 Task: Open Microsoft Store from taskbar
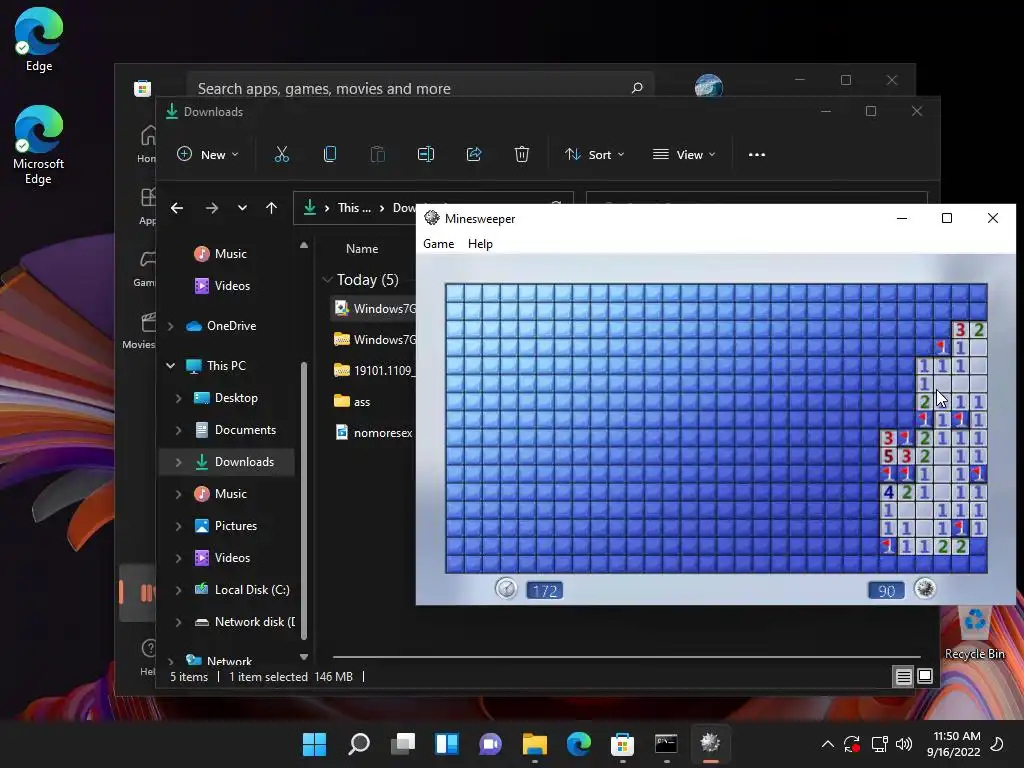pos(622,743)
